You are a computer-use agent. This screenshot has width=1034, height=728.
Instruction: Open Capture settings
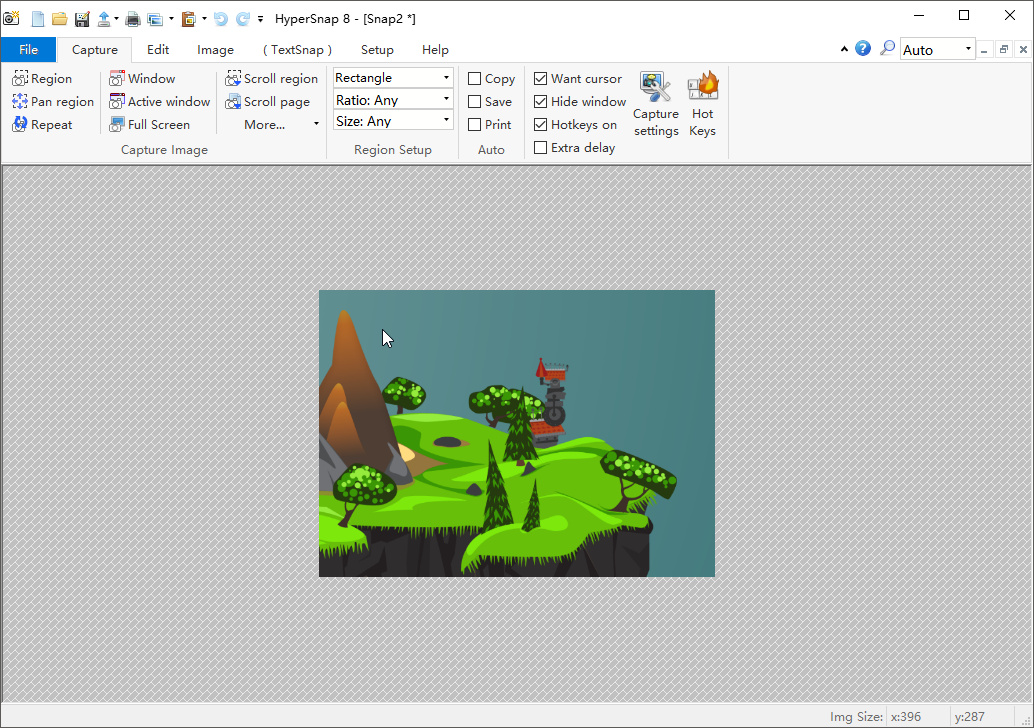(x=655, y=104)
